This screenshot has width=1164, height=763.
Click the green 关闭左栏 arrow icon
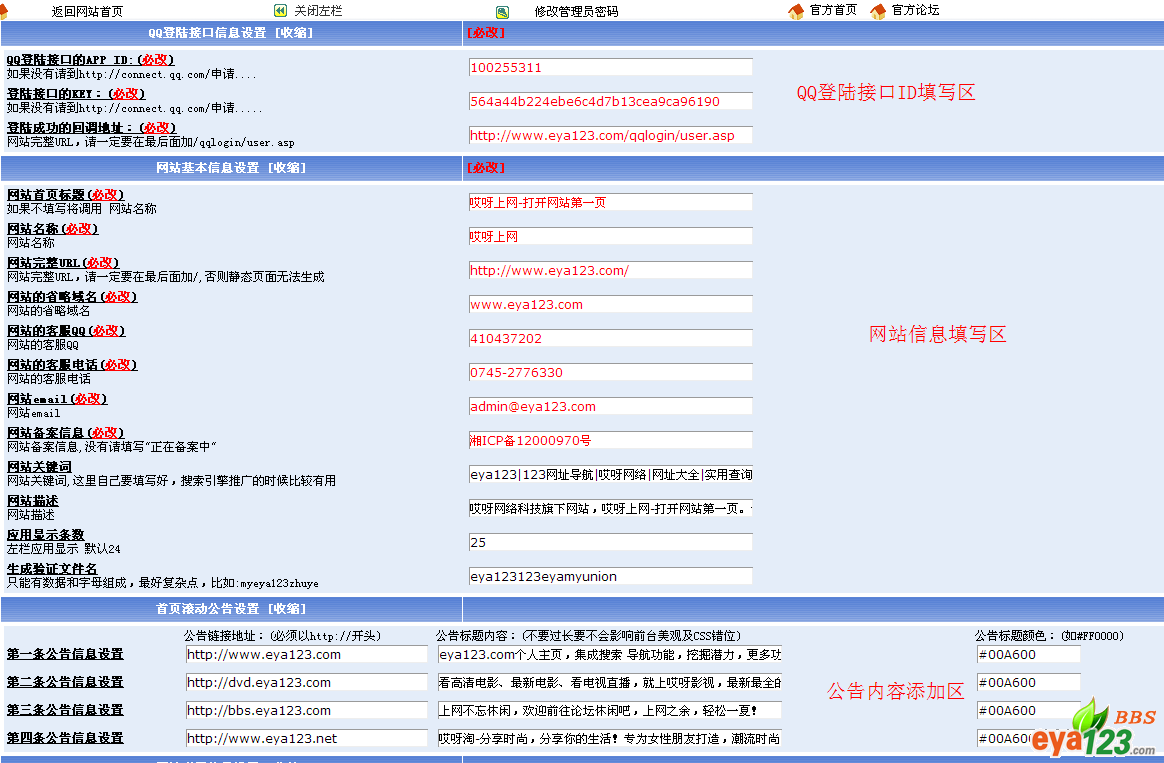[280, 11]
